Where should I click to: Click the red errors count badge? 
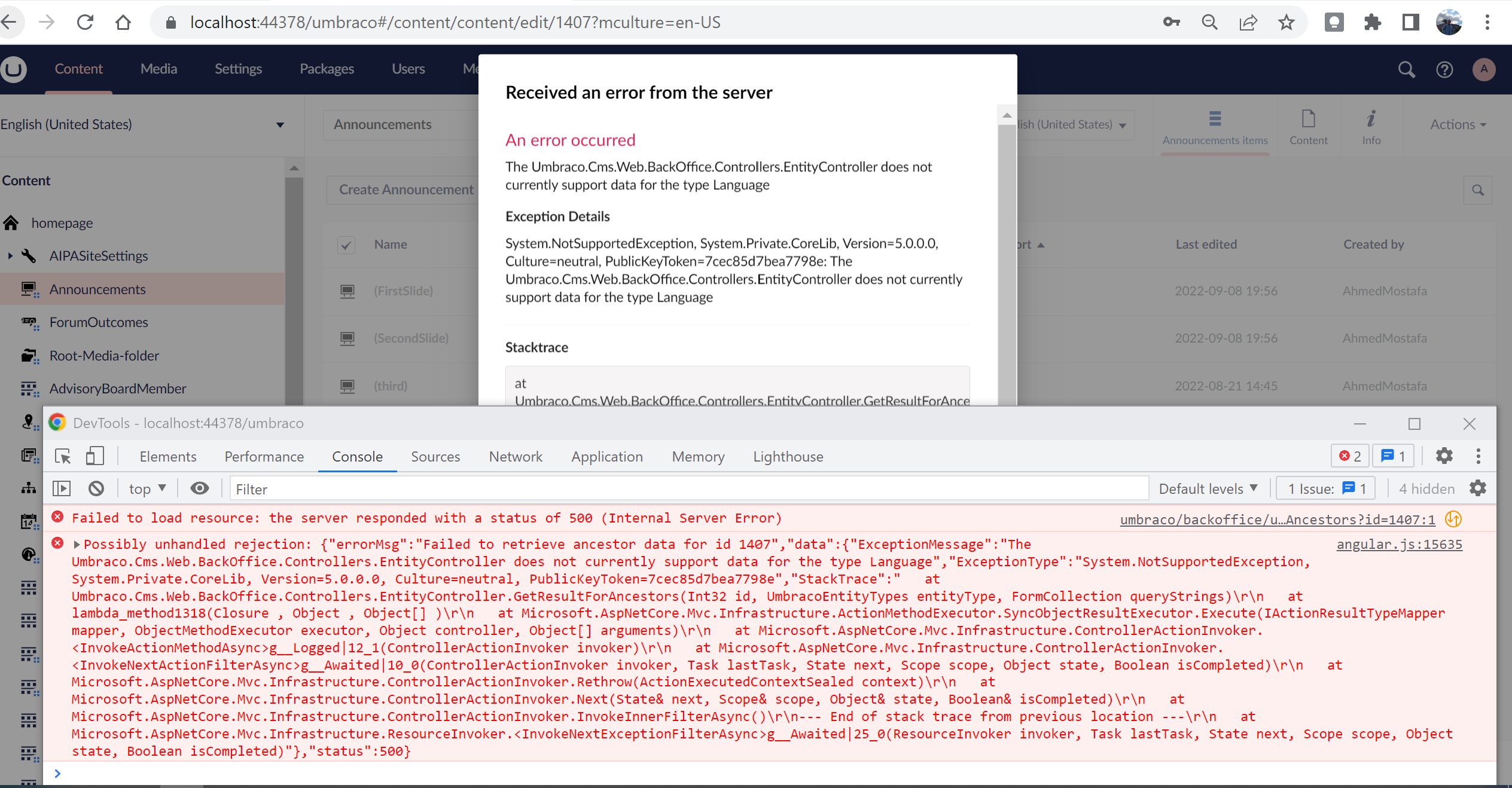1350,456
